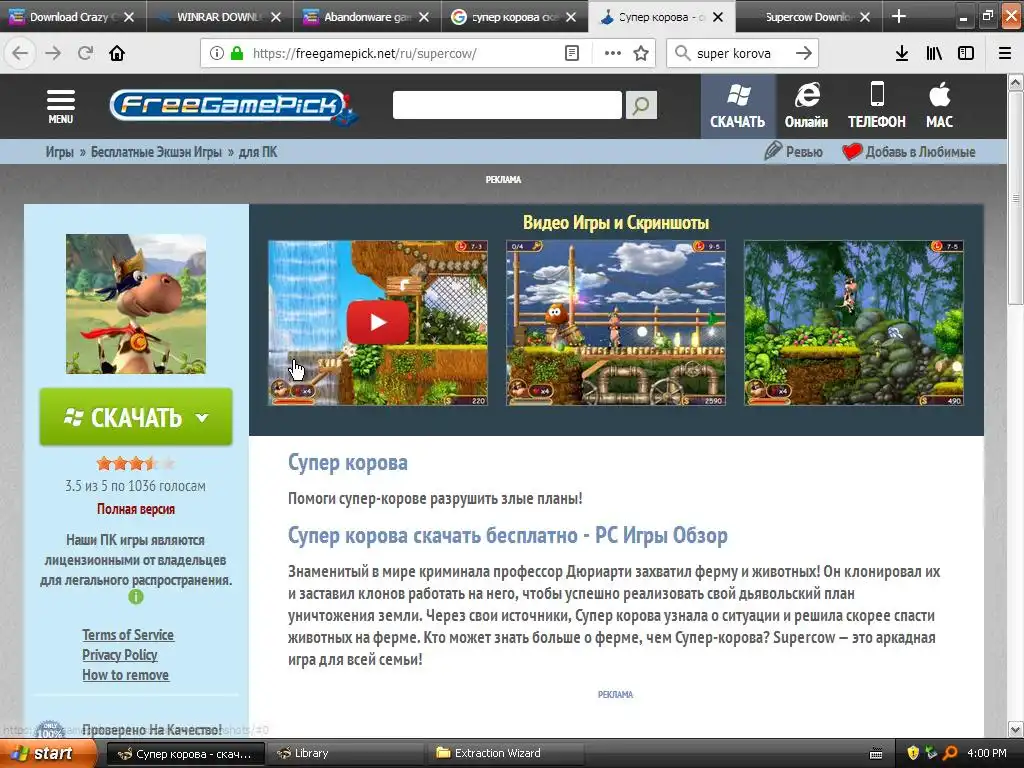Viewport: 1024px width, 768px height.
Task: Switch to Extraction Wizard taskbar window
Action: [504, 753]
